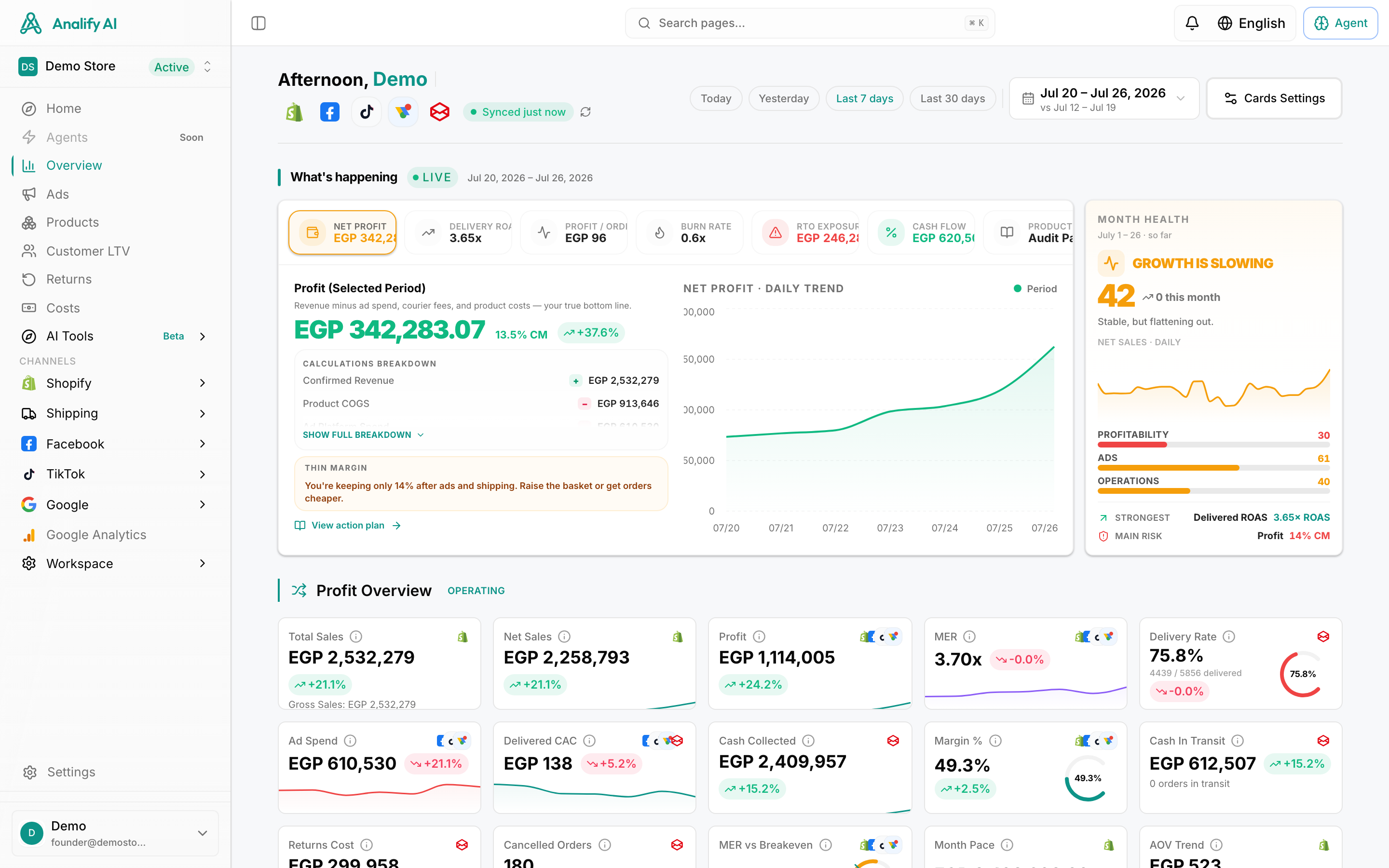1389x868 pixels.
Task: Select the Last 30 days filter
Action: click(953, 98)
